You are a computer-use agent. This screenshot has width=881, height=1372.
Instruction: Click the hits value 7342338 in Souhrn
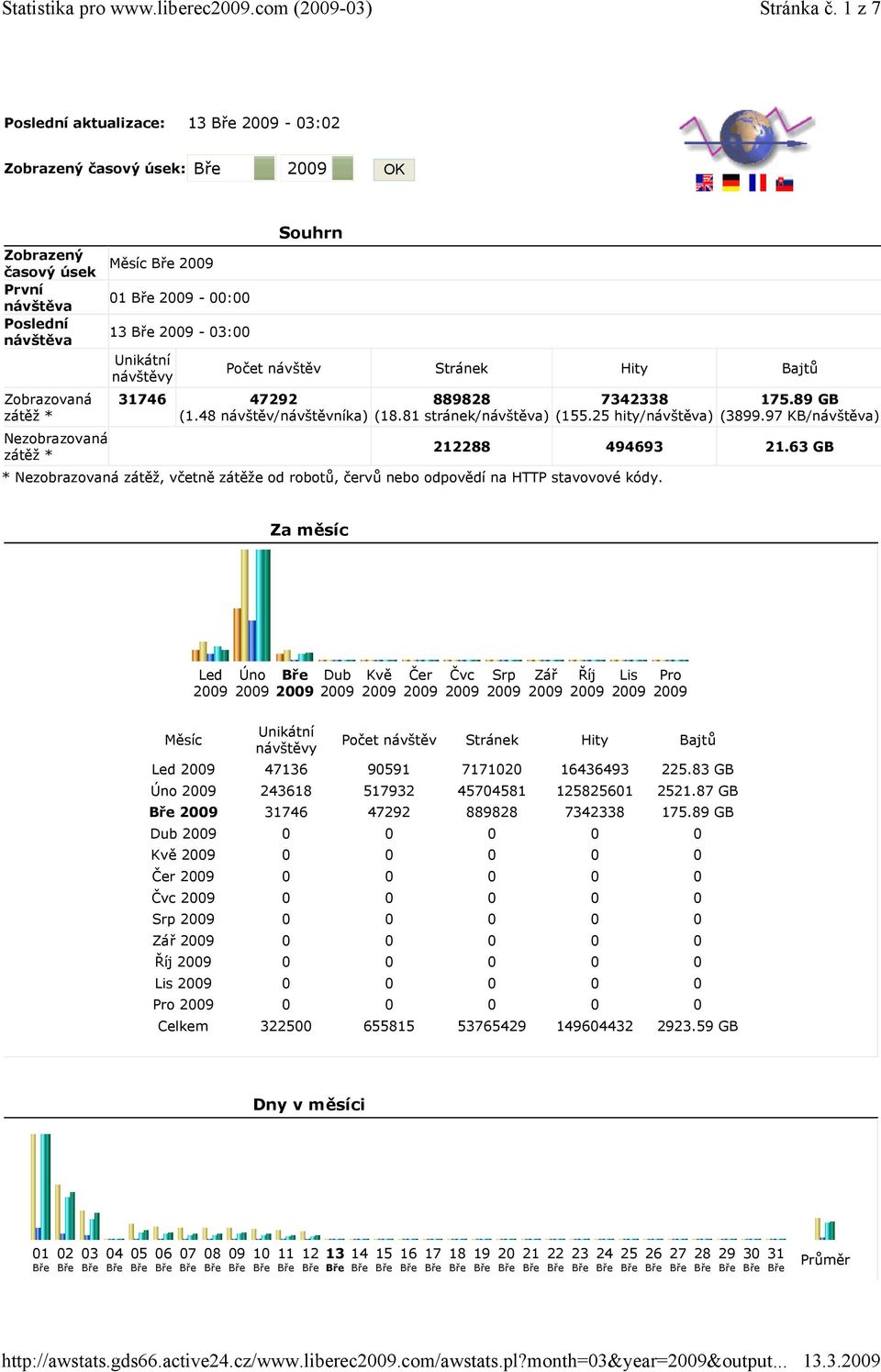tap(634, 399)
